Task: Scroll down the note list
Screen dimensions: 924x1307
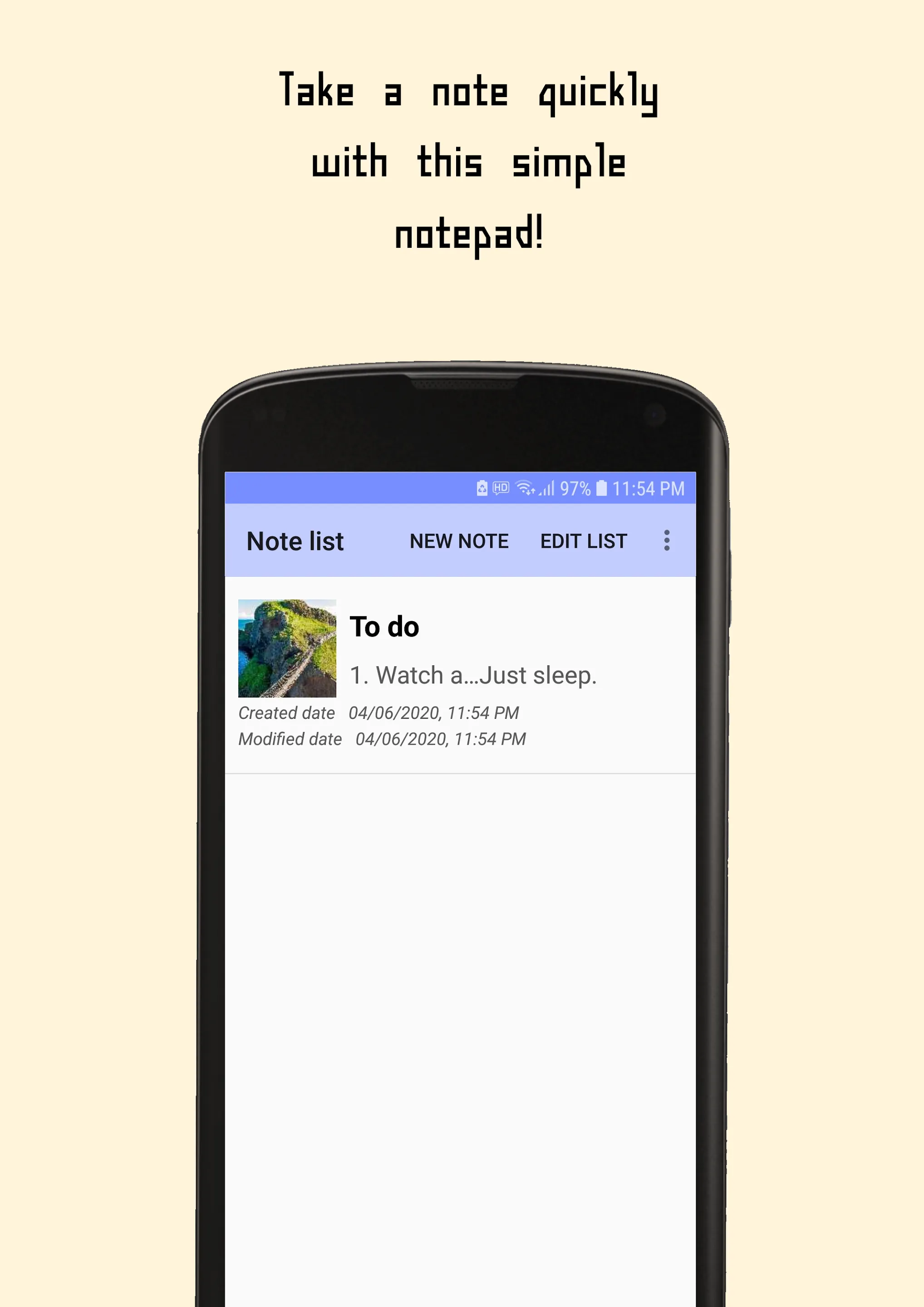Action: (x=461, y=900)
